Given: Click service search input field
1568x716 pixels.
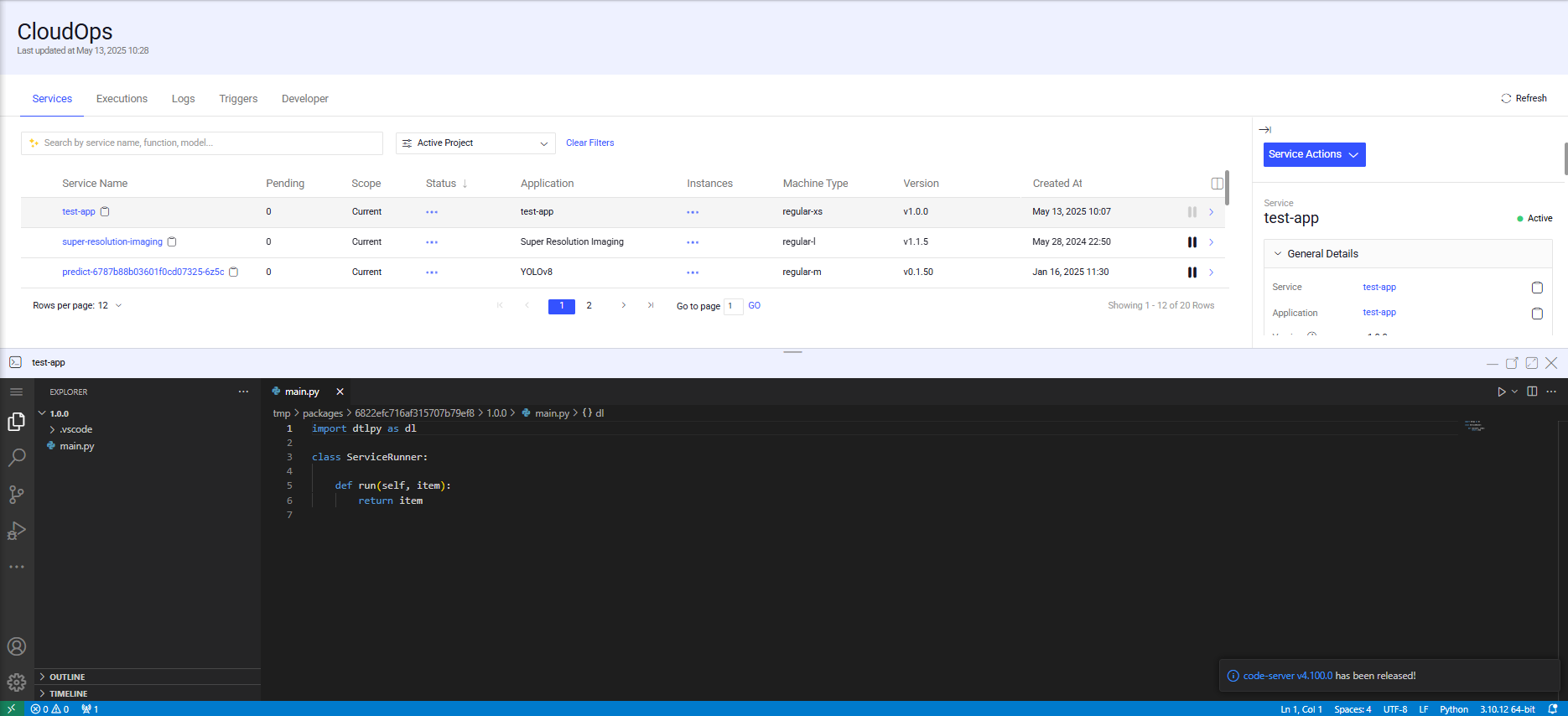Looking at the screenshot, I should point(202,143).
